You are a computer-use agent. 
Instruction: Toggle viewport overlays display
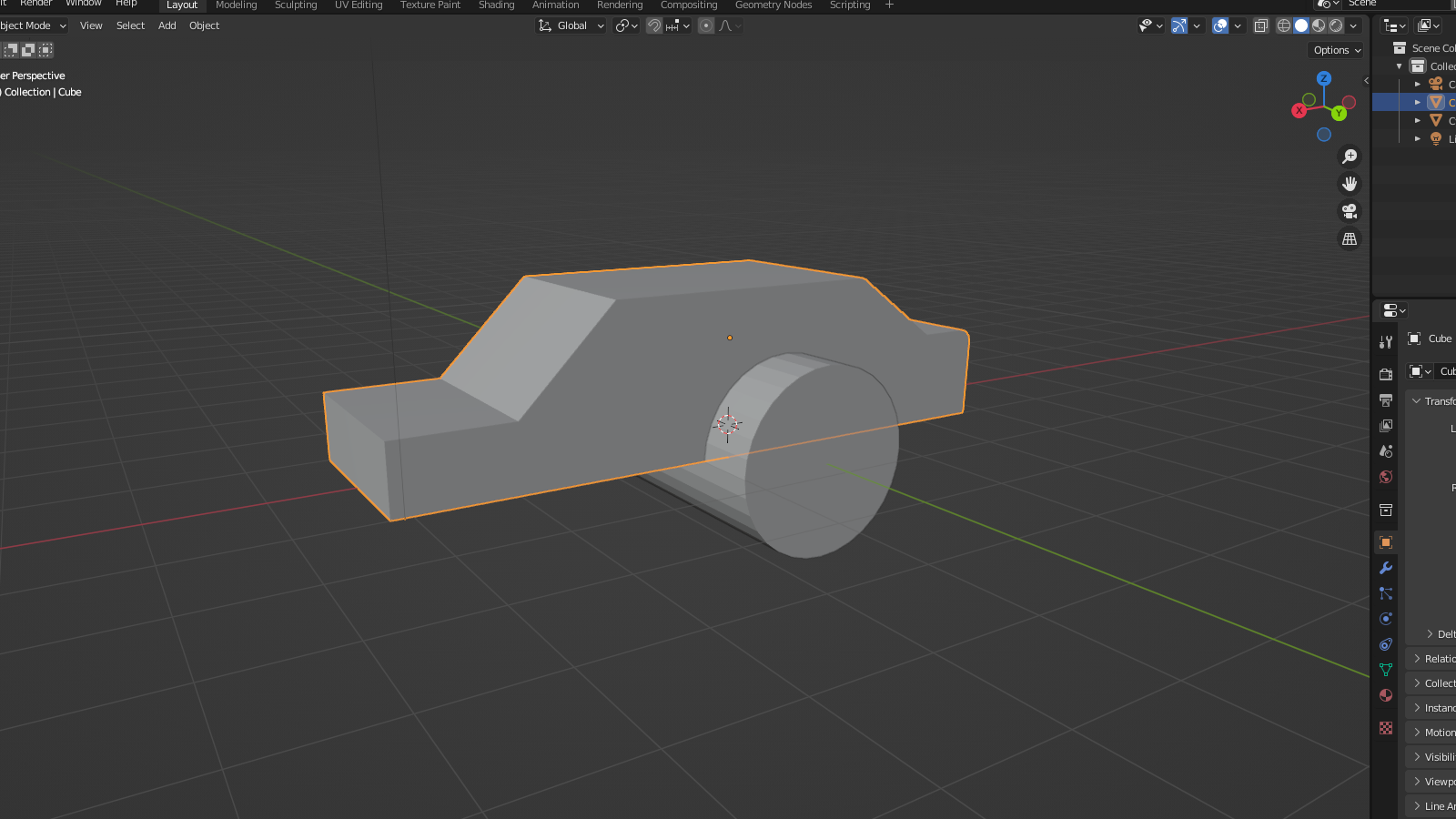coord(1220,25)
